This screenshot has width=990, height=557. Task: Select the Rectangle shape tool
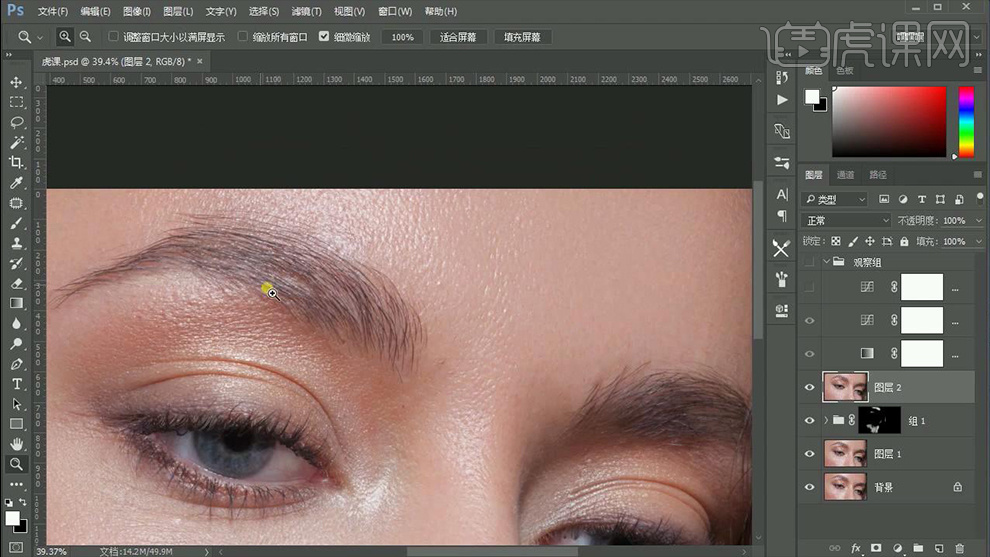[16, 424]
